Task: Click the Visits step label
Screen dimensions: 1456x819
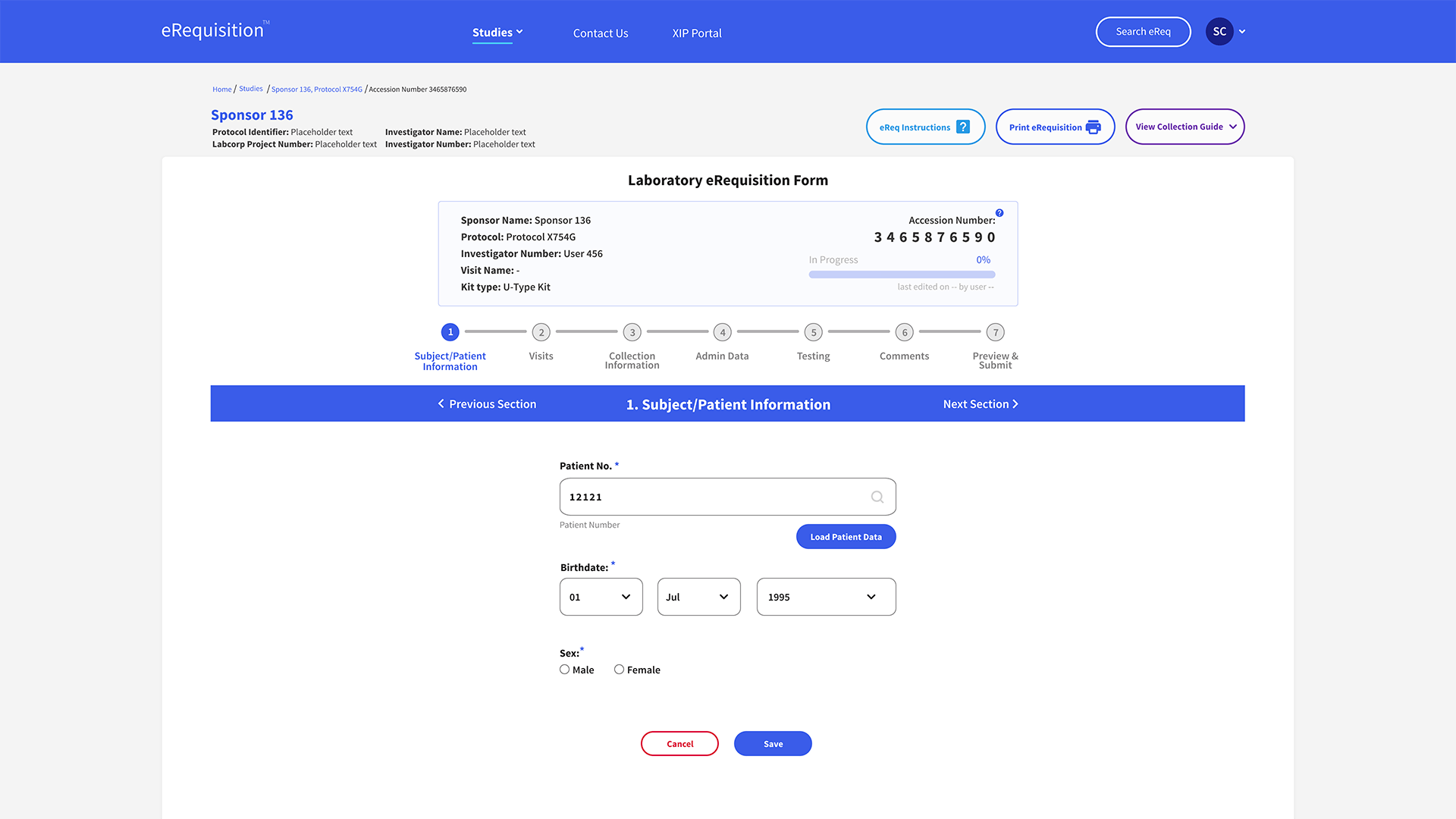Action: 541,356
